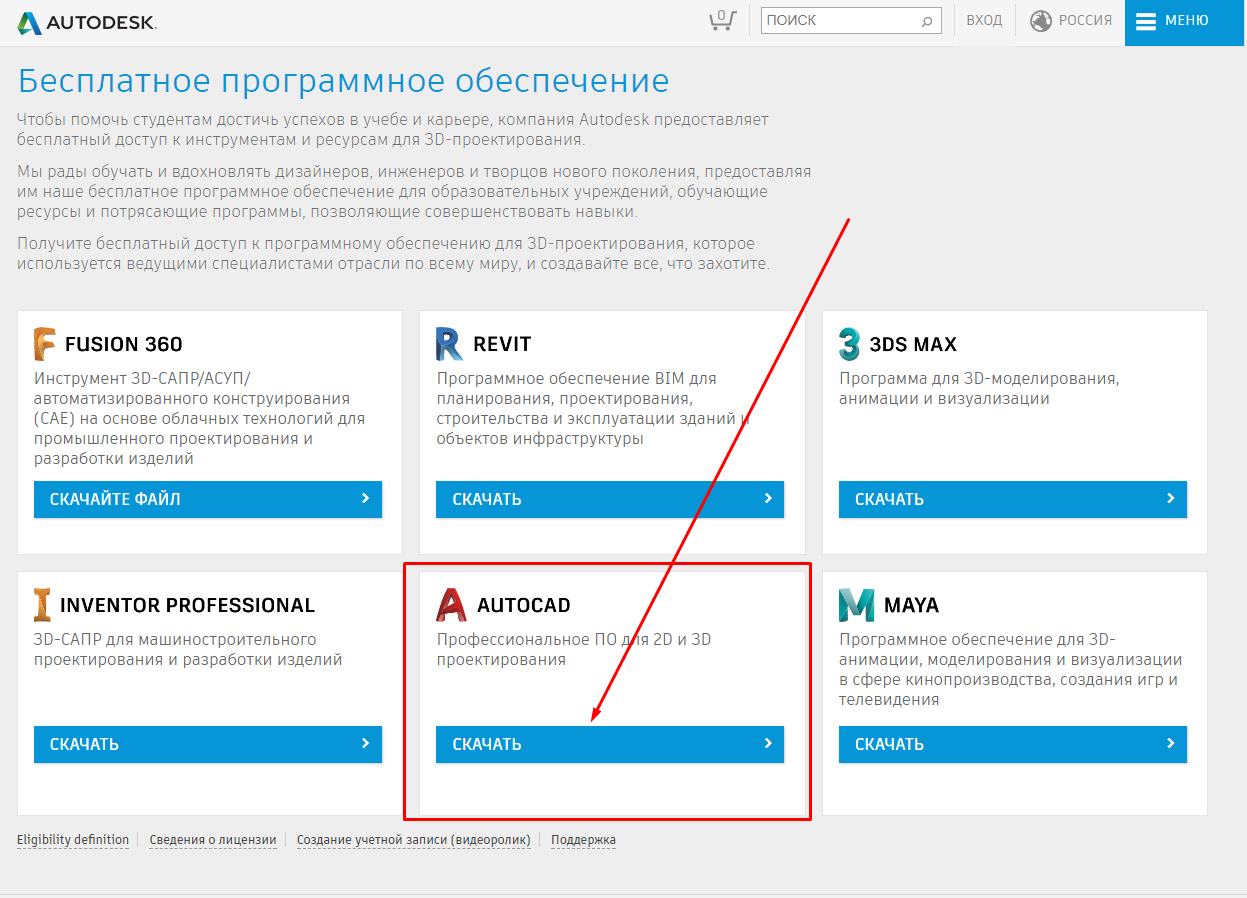Click the Fusion 360 product icon

[x=45, y=344]
